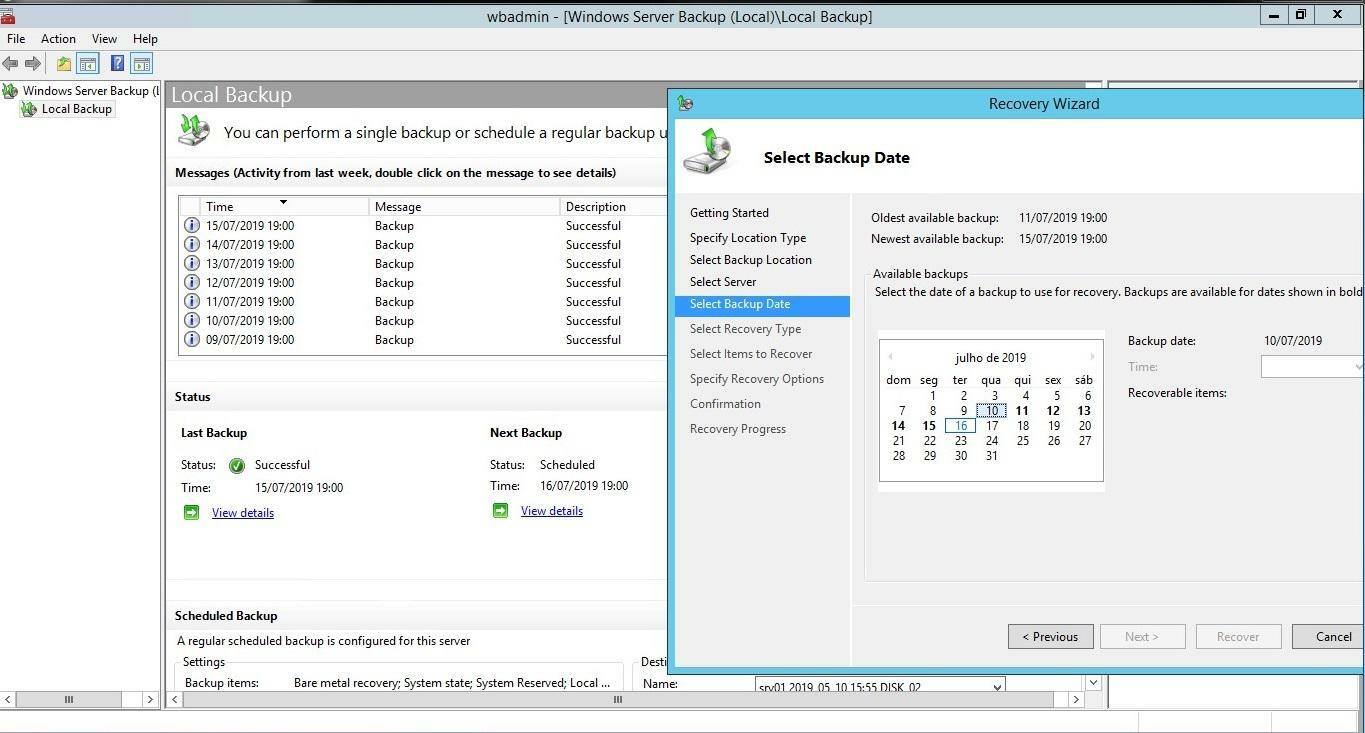1365x733 pixels.
Task: Select the highlighted Select Backup Date step
Action: click(763, 305)
